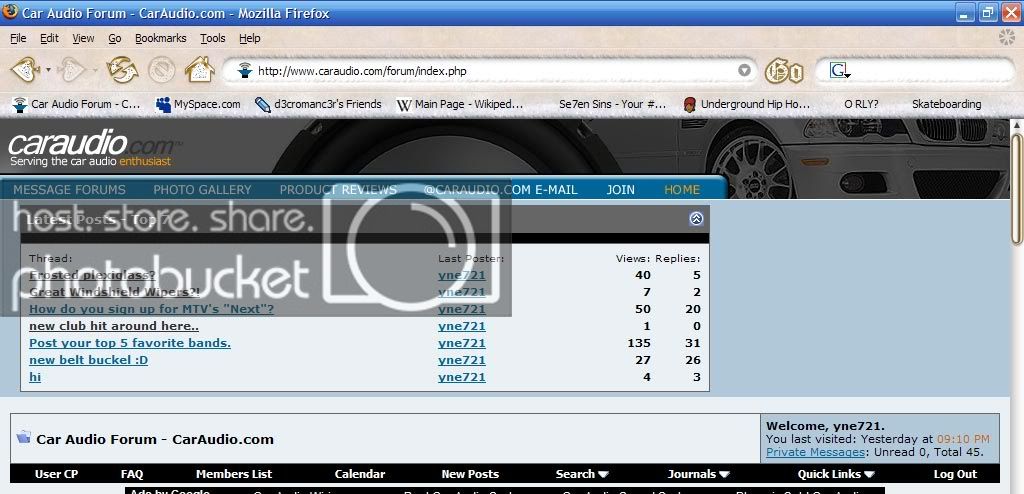1024x494 pixels.
Task: Open the MySpace.com bookmark
Action: click(198, 104)
